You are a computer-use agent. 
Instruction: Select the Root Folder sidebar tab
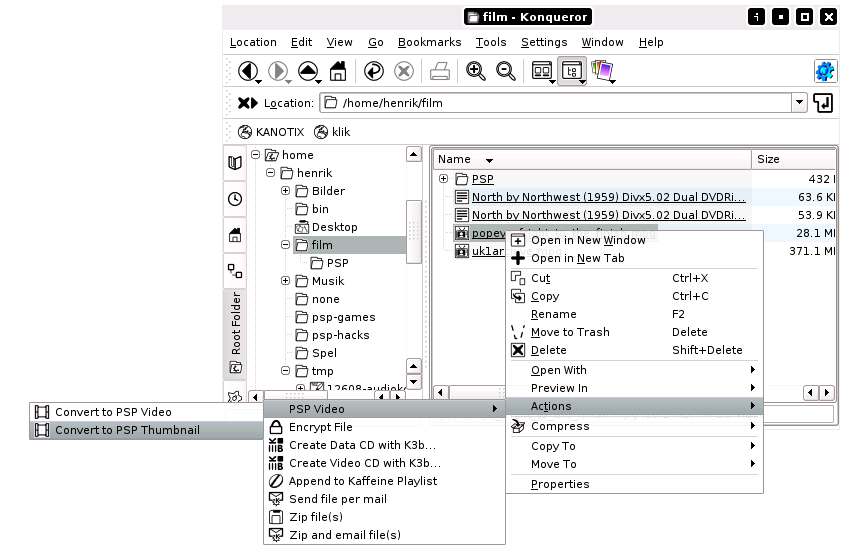(x=236, y=333)
